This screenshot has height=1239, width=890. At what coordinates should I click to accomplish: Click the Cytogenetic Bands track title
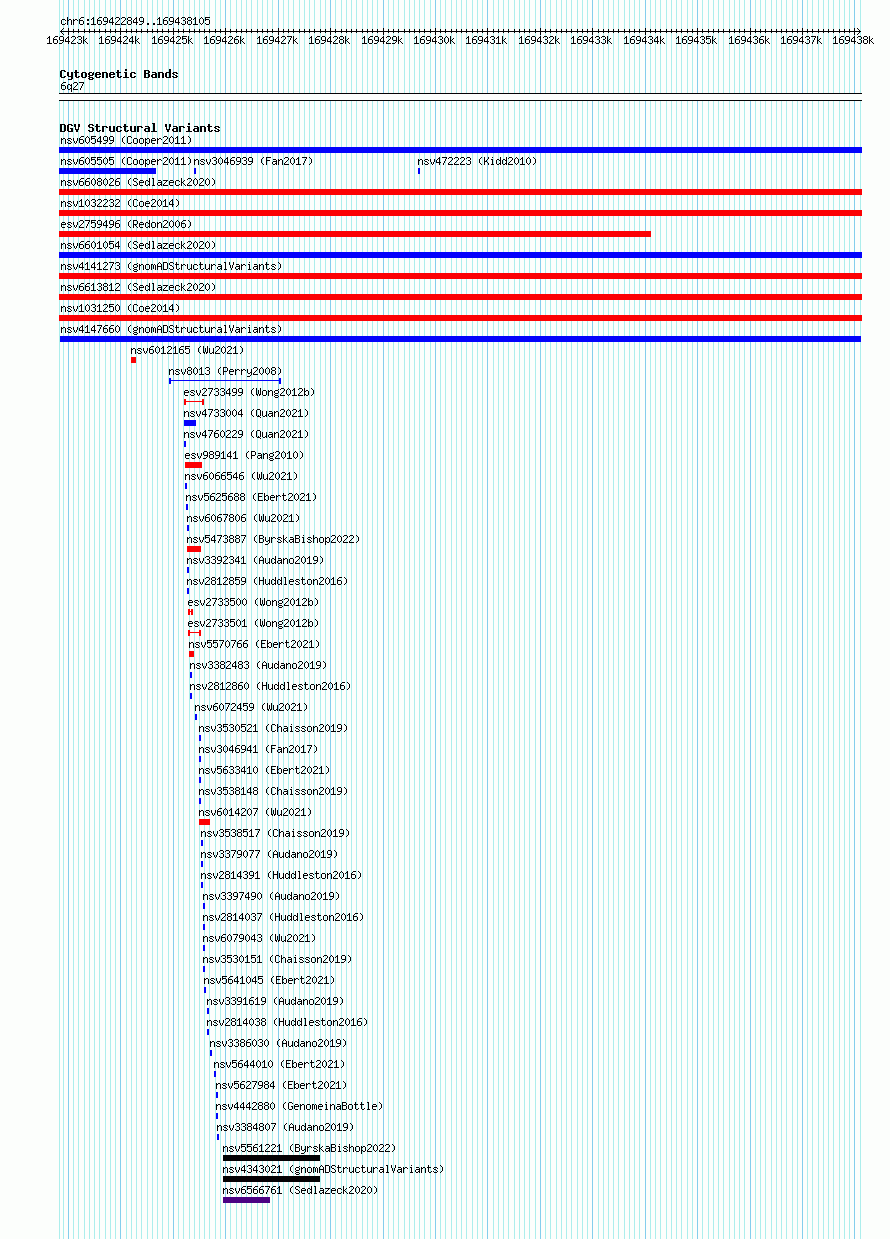119,74
